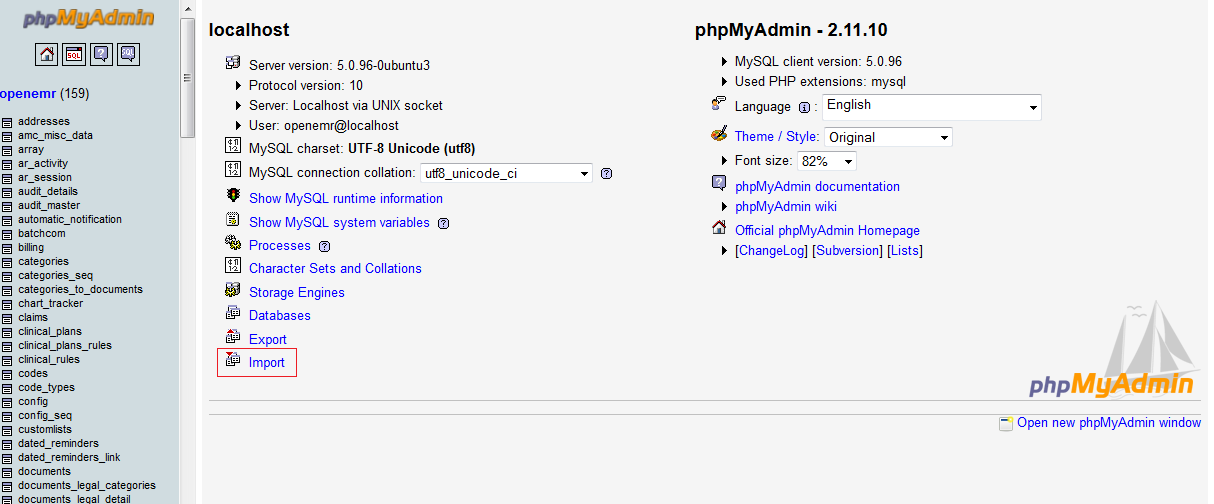
Task: Open the Processes link
Action: pos(280,245)
